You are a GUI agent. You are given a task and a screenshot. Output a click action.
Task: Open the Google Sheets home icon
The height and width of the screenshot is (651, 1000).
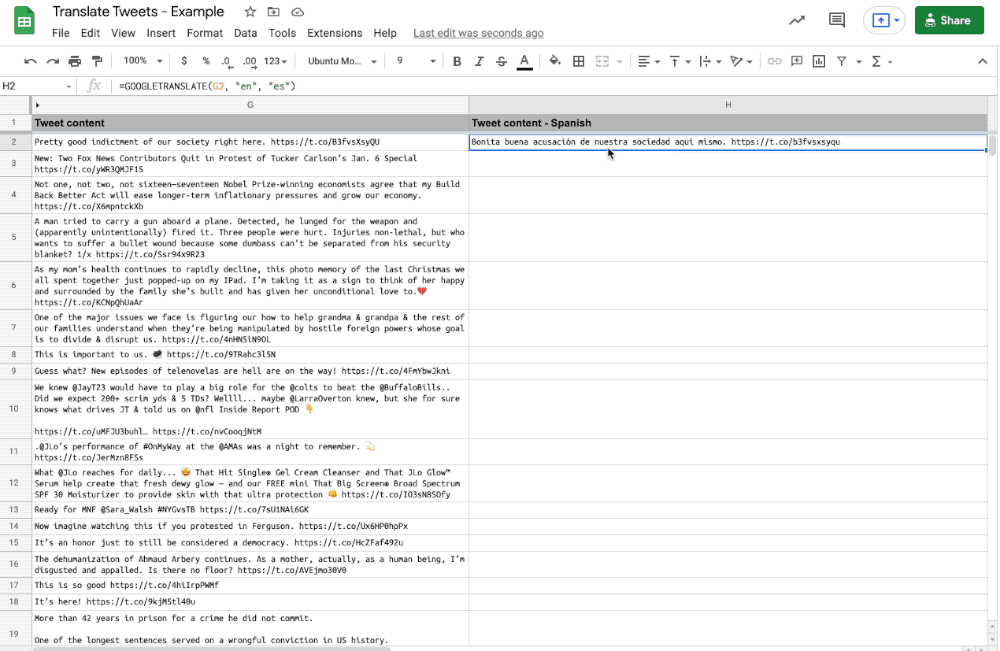[24, 20]
